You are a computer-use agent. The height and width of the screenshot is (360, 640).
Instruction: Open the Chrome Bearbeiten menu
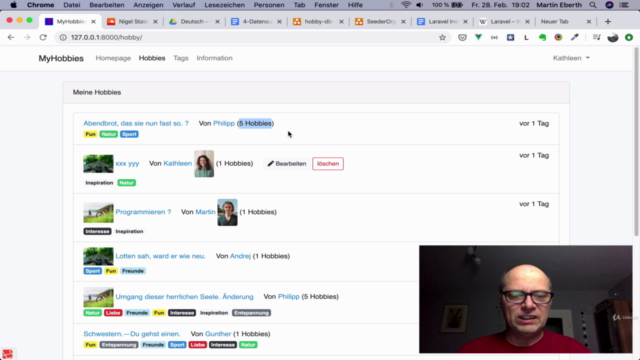tap(107, 5)
